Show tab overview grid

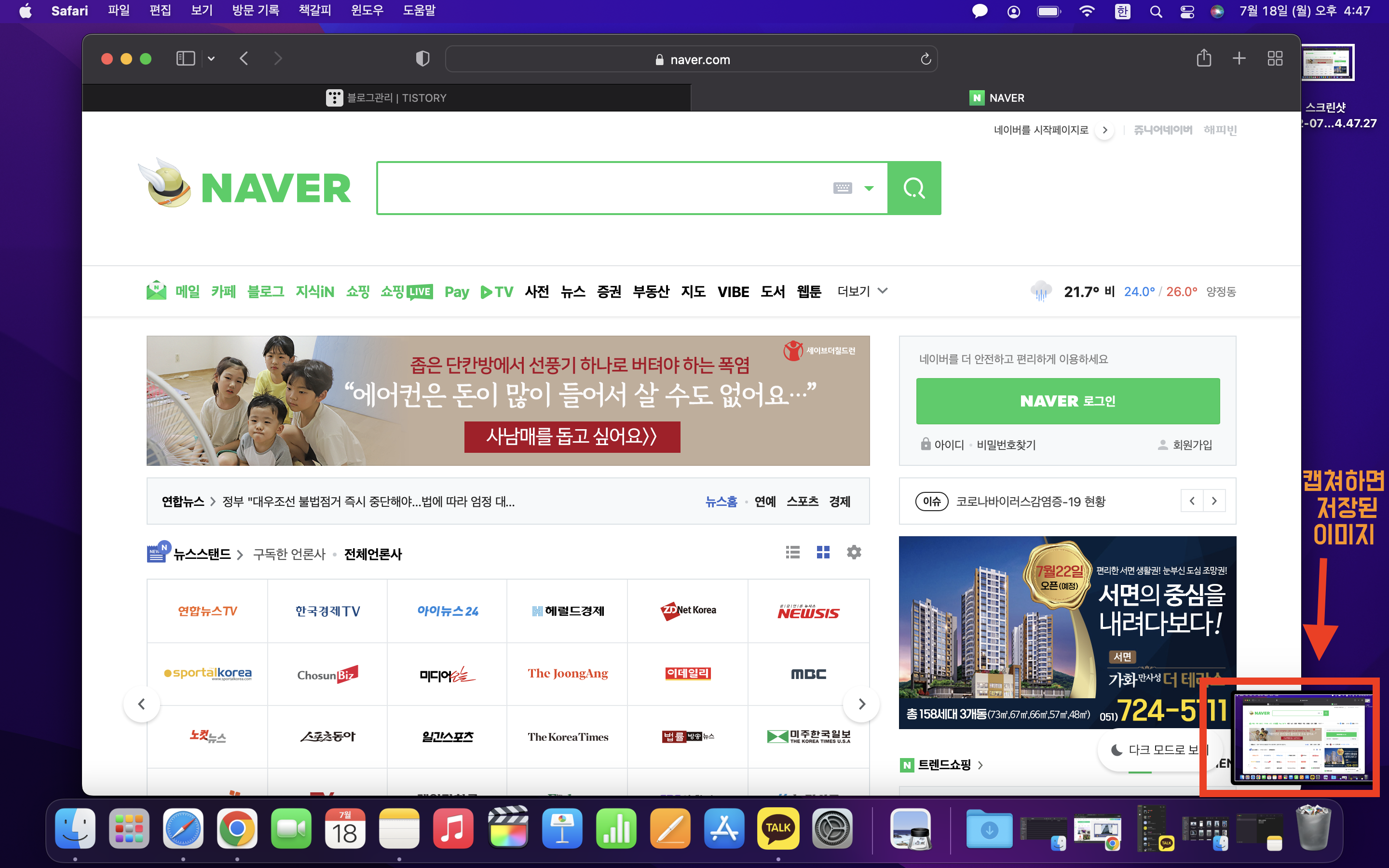[x=1275, y=58]
